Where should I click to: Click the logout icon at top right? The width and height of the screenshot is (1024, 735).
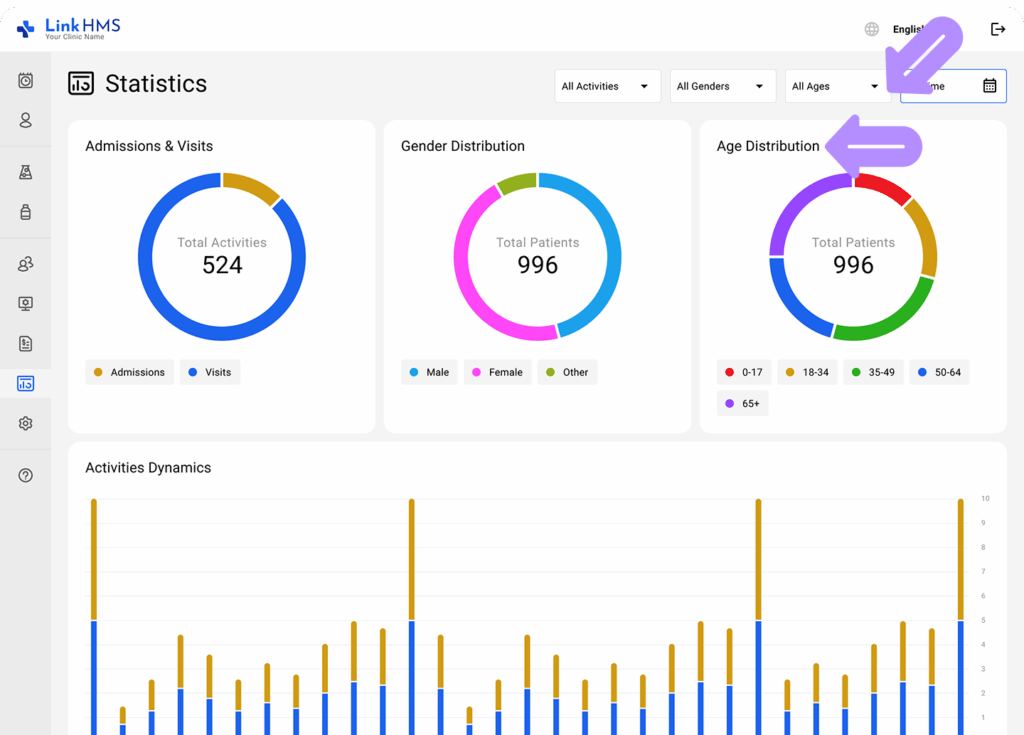[998, 29]
